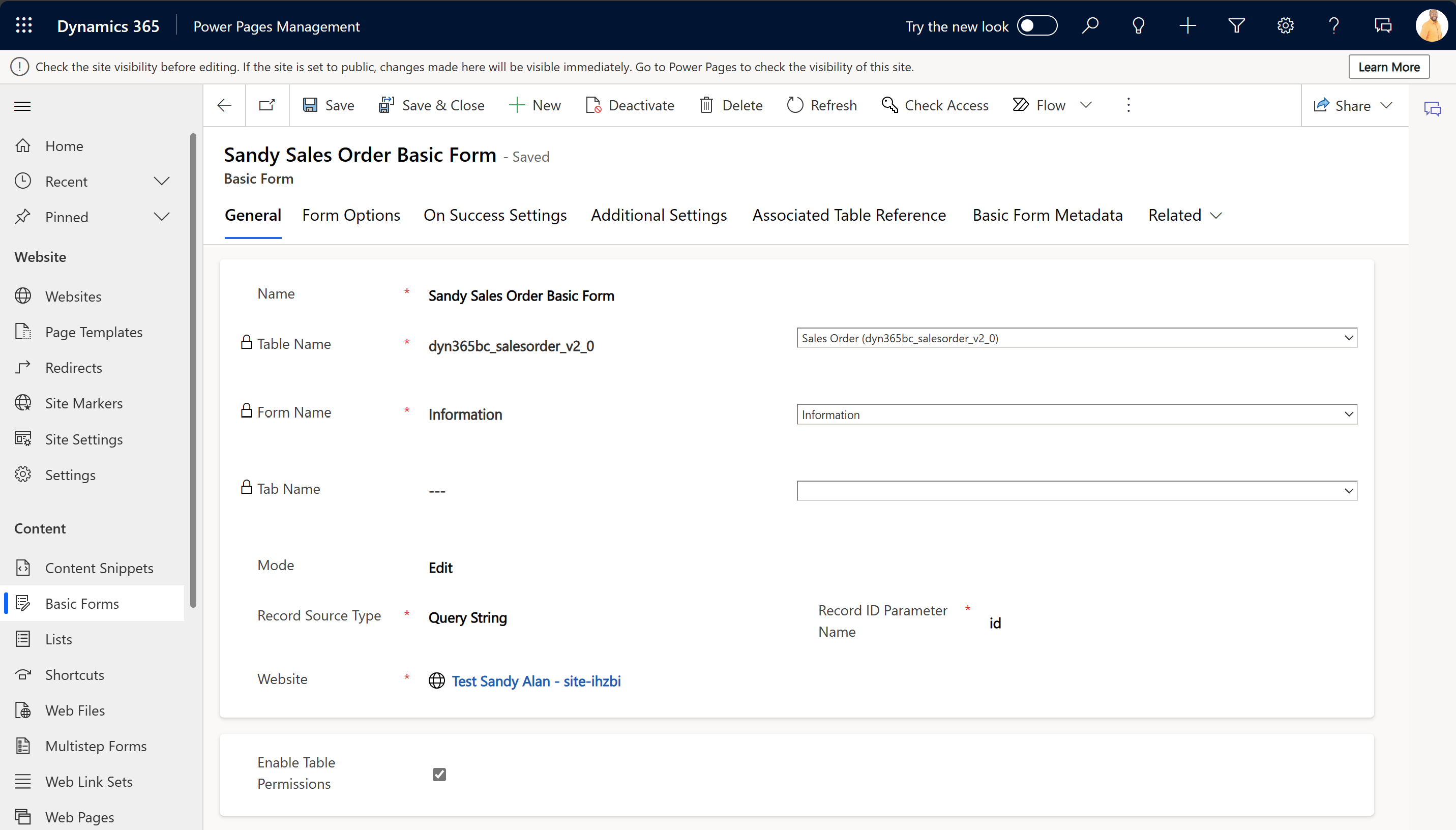1456x830 pixels.
Task: Open the Table Name Sales Order dropdown
Action: (x=1077, y=338)
